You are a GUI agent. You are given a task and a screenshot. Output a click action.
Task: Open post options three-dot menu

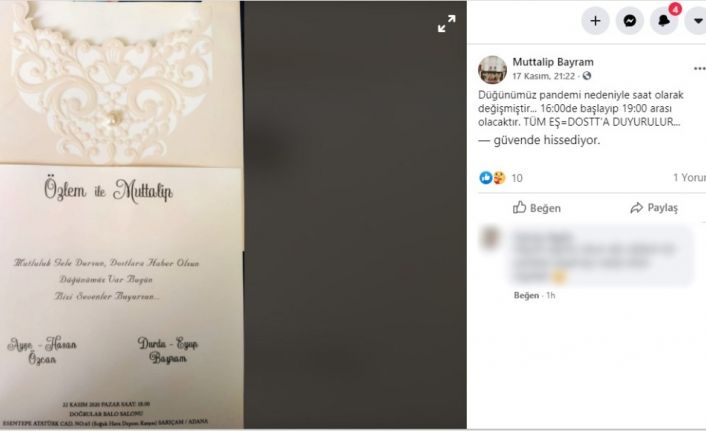click(699, 69)
